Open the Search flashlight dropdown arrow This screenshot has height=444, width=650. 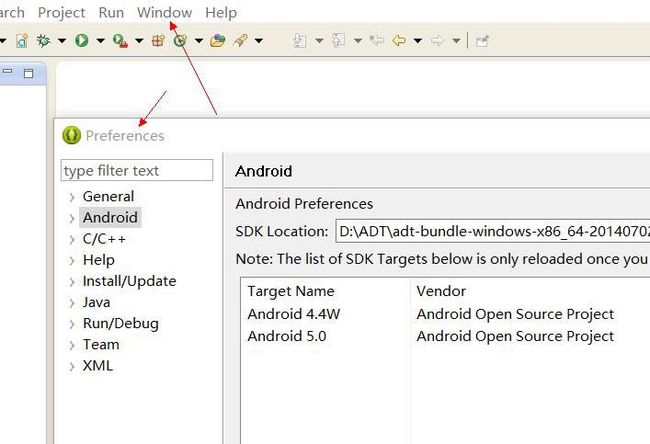[x=259, y=41]
